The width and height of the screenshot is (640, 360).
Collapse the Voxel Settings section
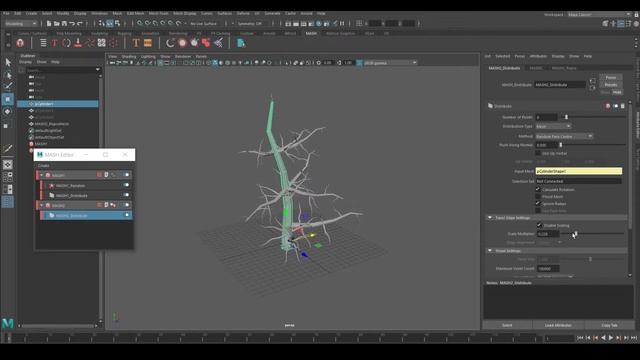click(490, 251)
